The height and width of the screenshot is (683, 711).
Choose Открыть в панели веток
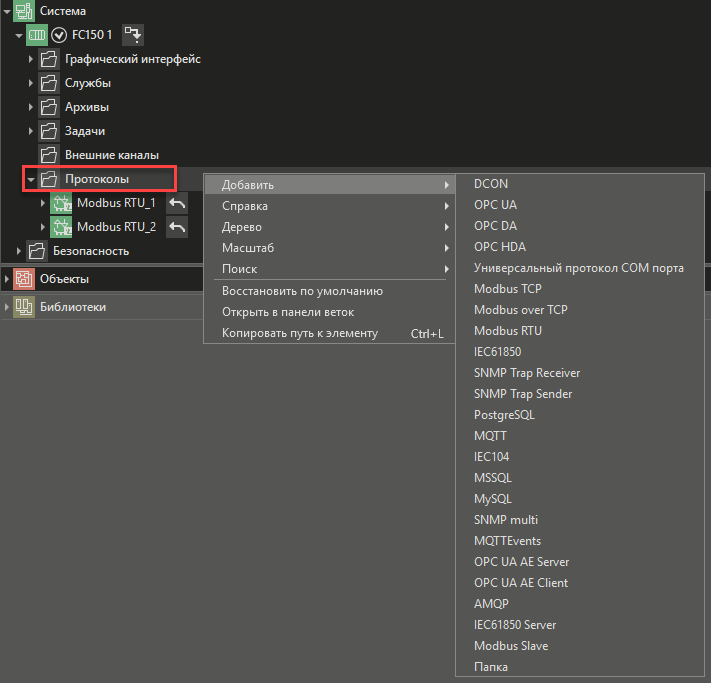pyautogui.click(x=330, y=312)
